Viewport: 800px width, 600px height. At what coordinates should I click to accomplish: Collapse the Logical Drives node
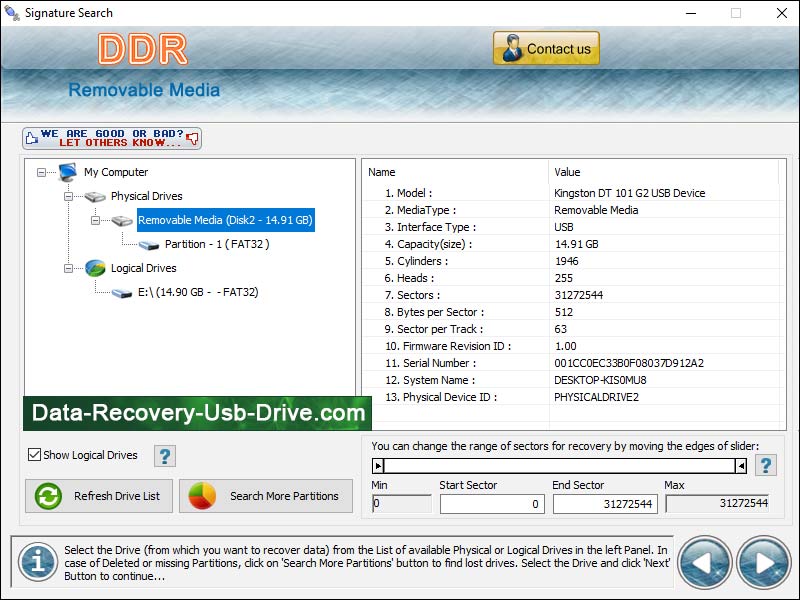[x=68, y=268]
